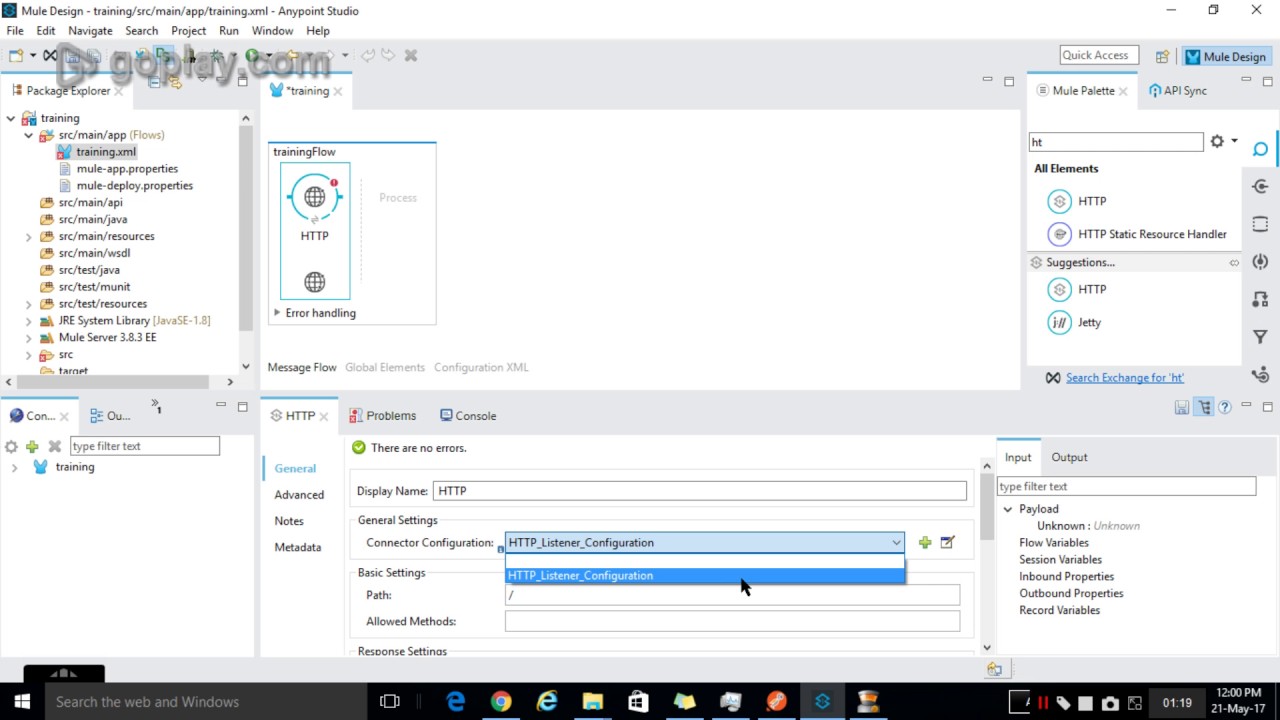Switch to the Problems tab
This screenshot has height=720, width=1280.
pyautogui.click(x=382, y=416)
